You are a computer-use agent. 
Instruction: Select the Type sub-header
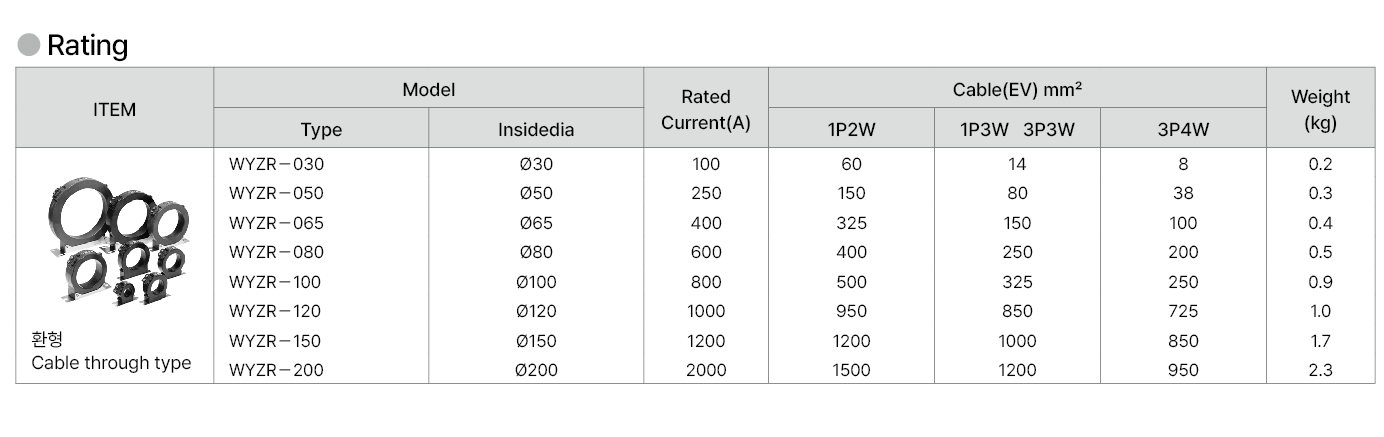click(x=321, y=130)
